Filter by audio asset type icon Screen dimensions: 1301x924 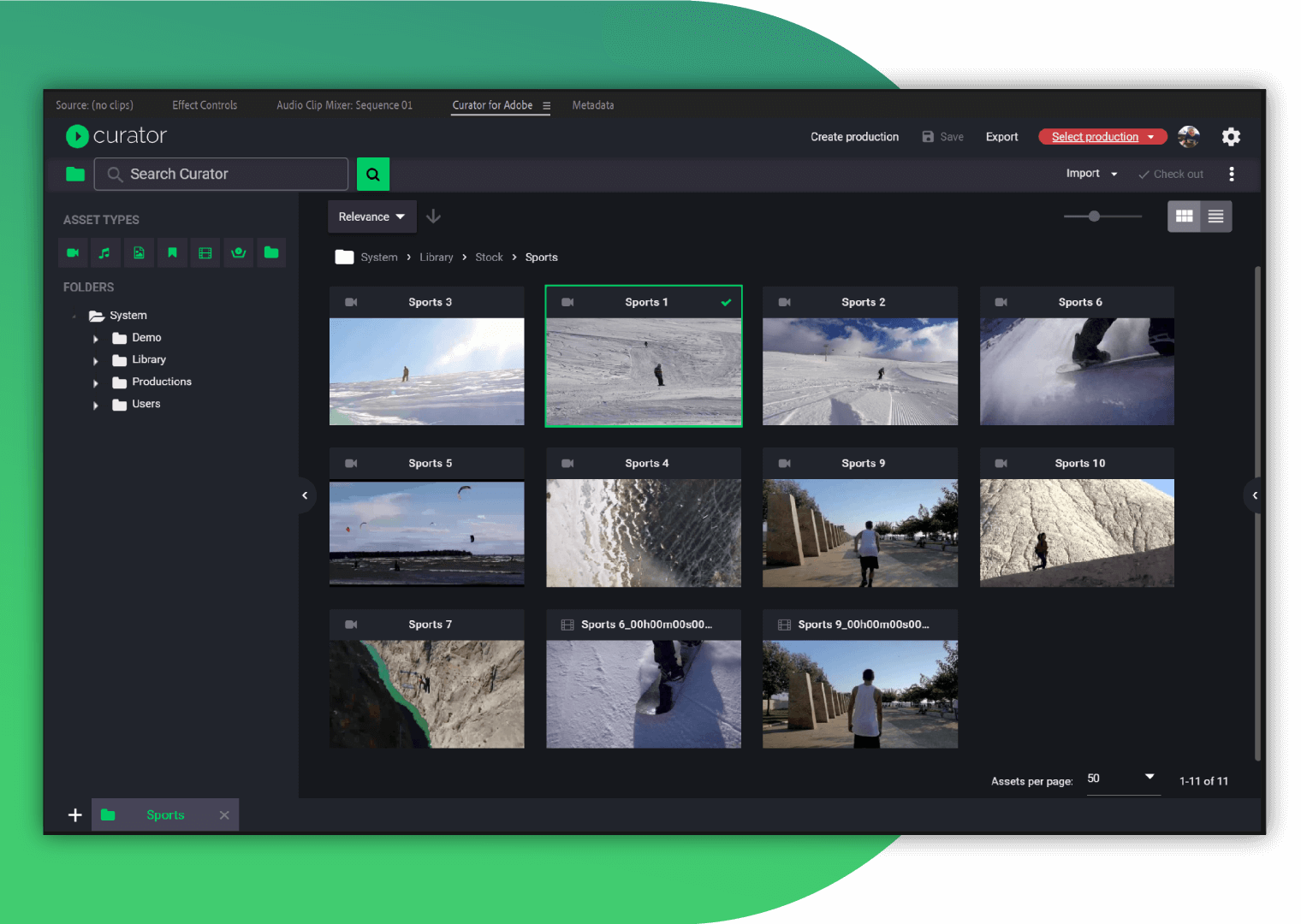105,252
